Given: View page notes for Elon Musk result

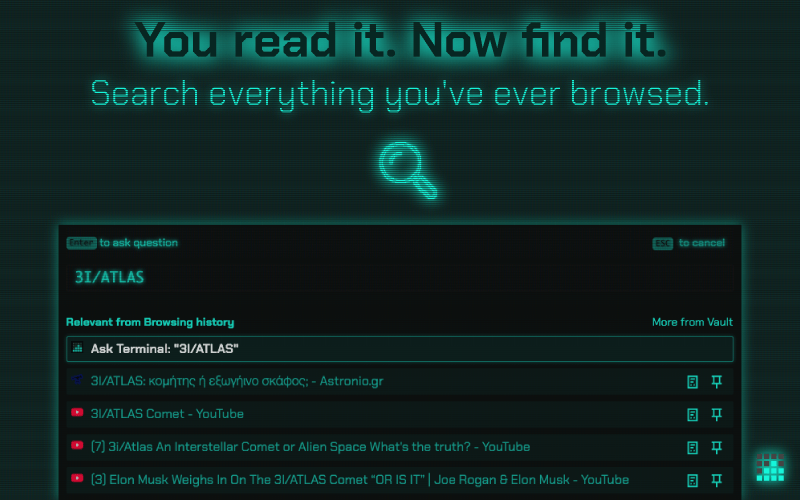Looking at the screenshot, I should (692, 480).
